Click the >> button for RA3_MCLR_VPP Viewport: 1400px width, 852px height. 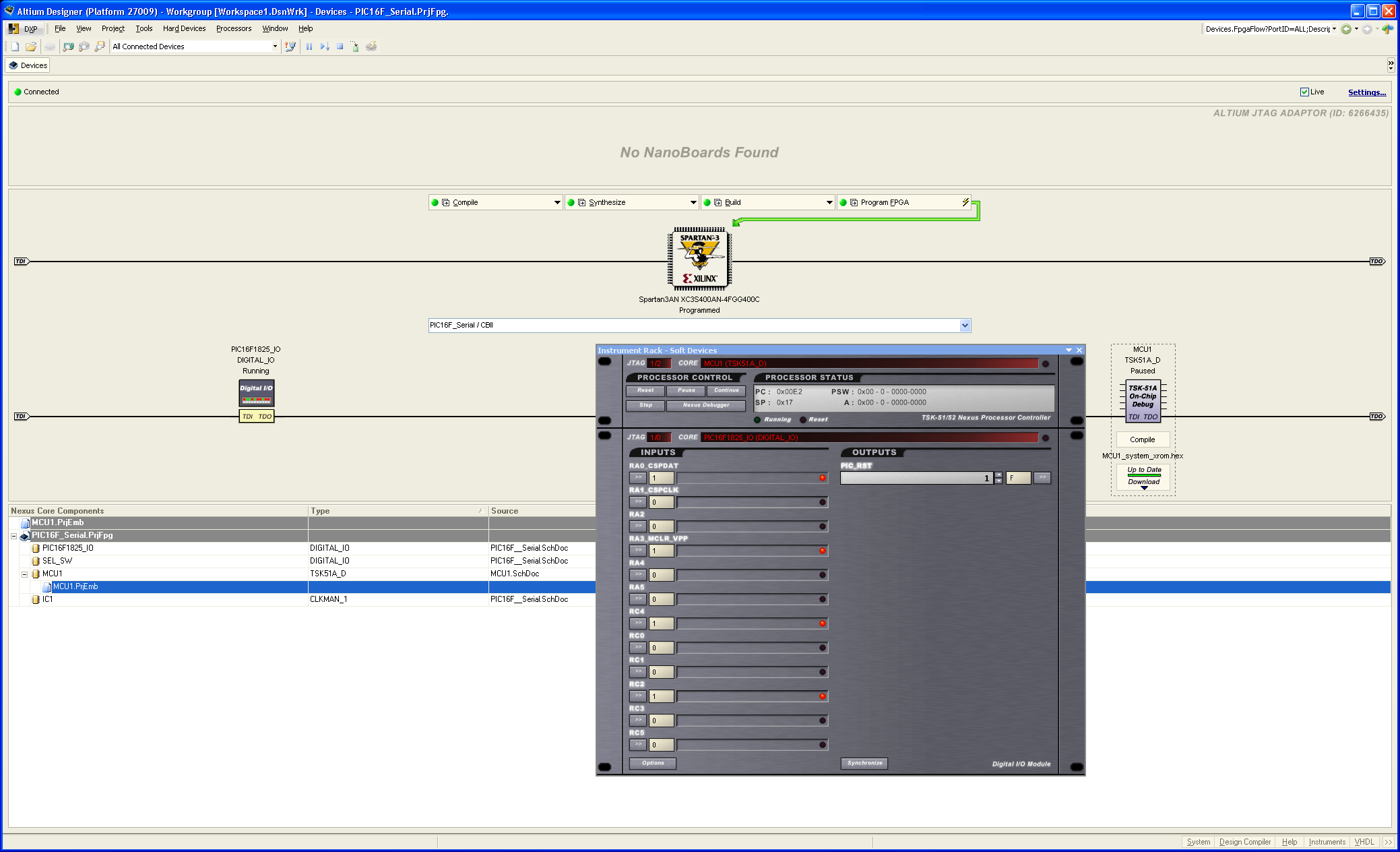coord(638,551)
